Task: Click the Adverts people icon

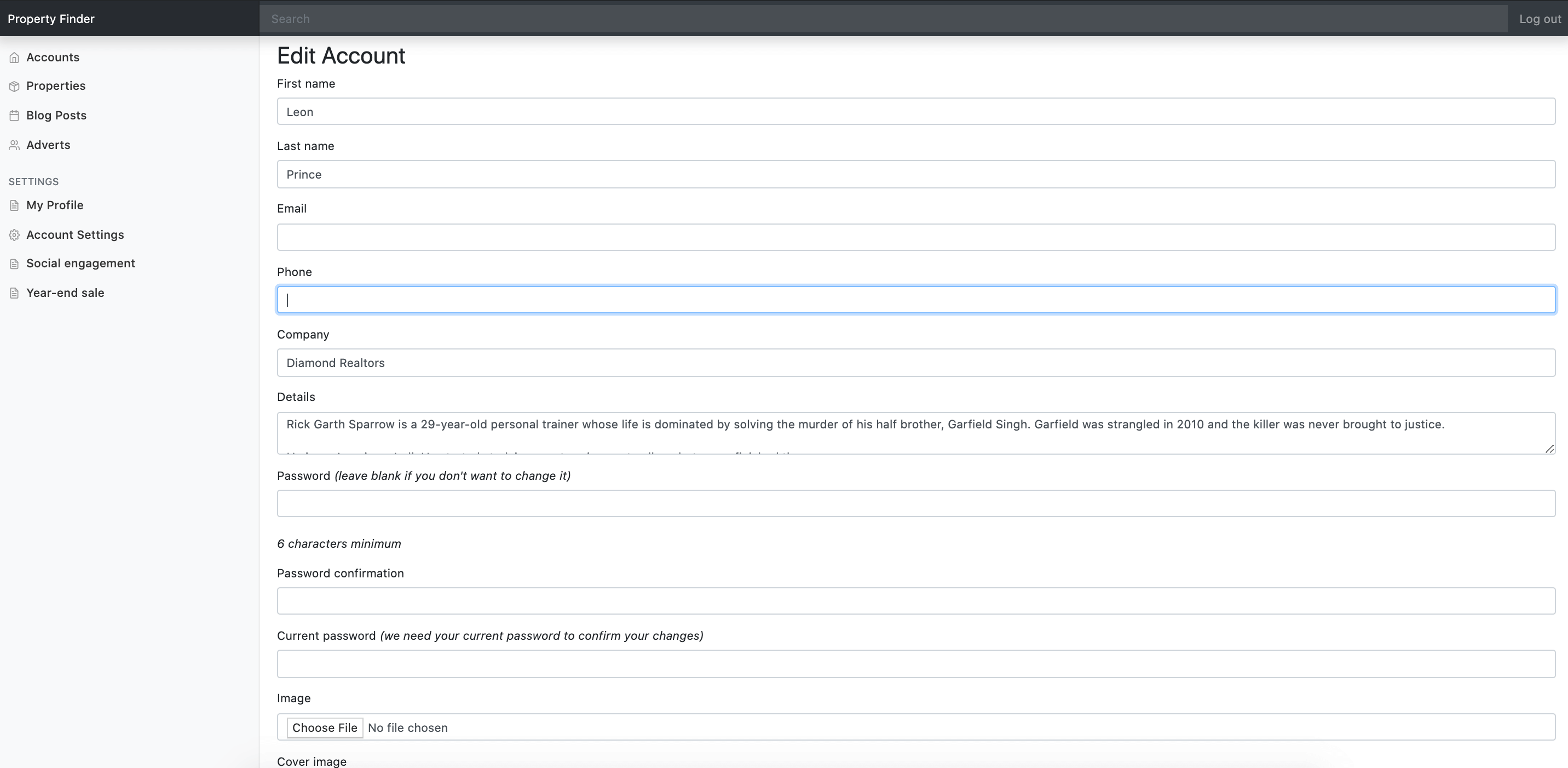Action: [15, 145]
